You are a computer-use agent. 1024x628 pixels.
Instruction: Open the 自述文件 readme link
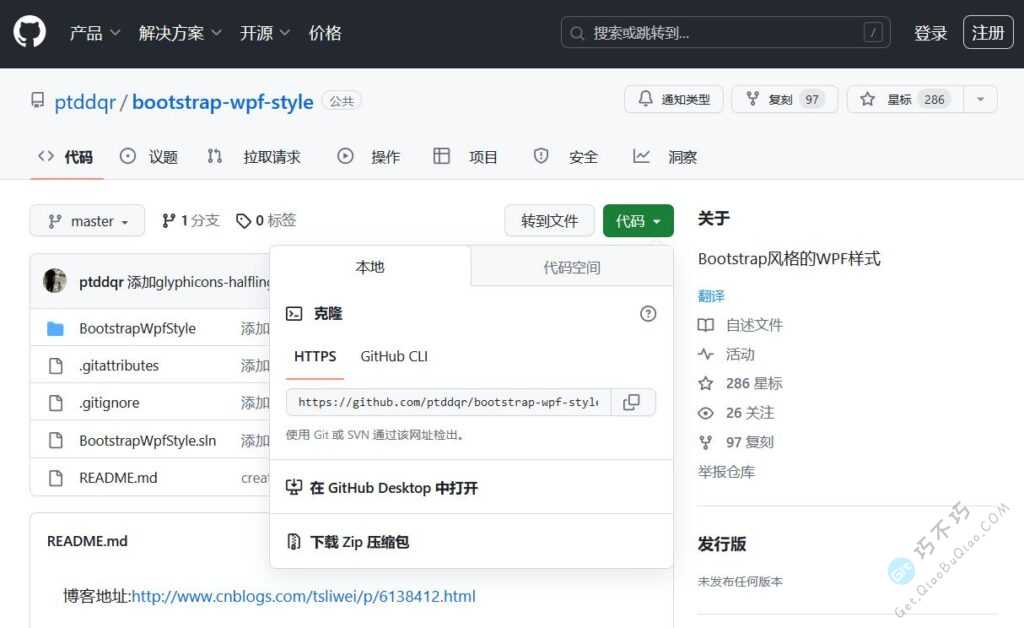point(741,325)
